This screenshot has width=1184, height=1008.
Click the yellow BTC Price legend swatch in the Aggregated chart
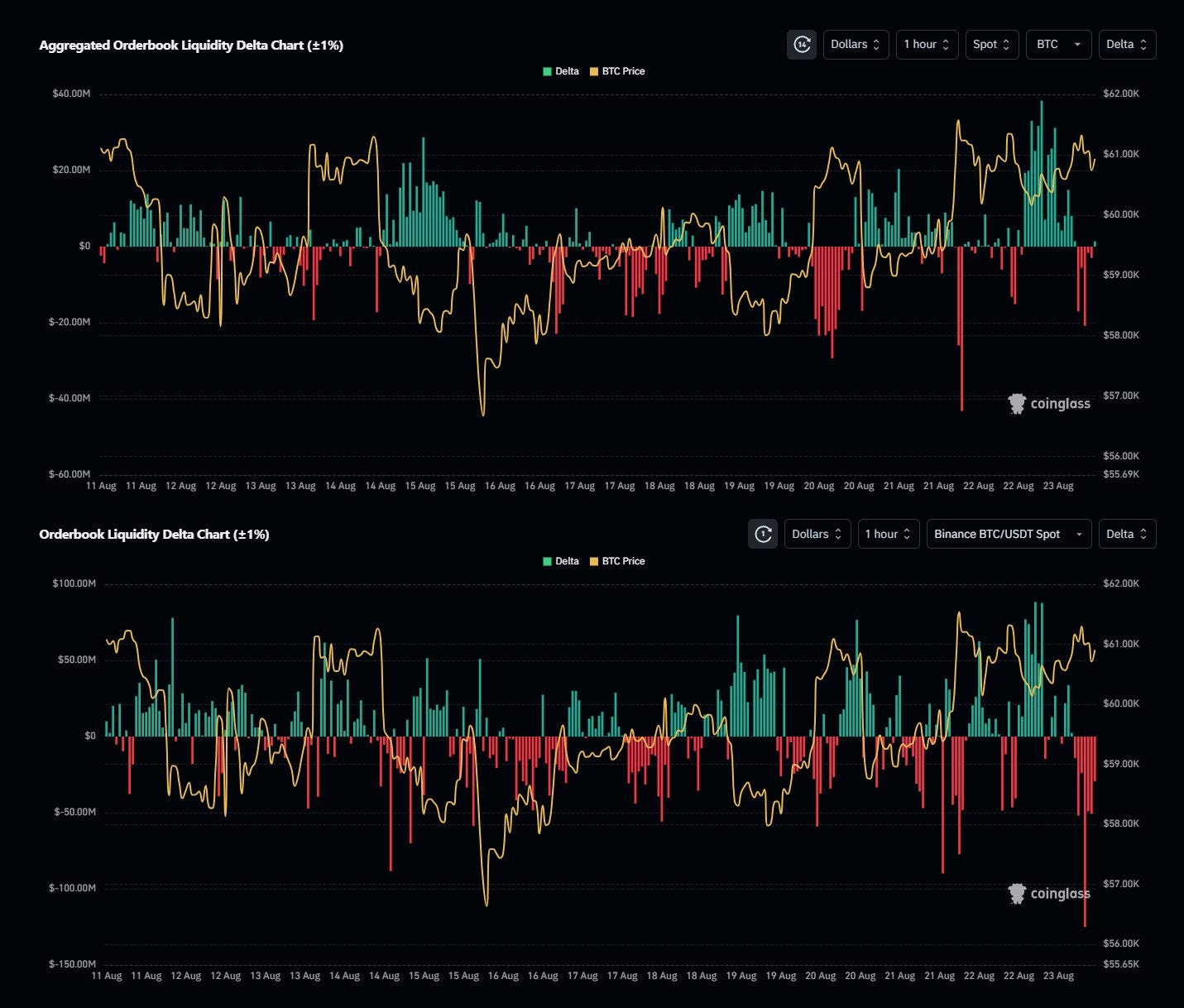[x=593, y=71]
